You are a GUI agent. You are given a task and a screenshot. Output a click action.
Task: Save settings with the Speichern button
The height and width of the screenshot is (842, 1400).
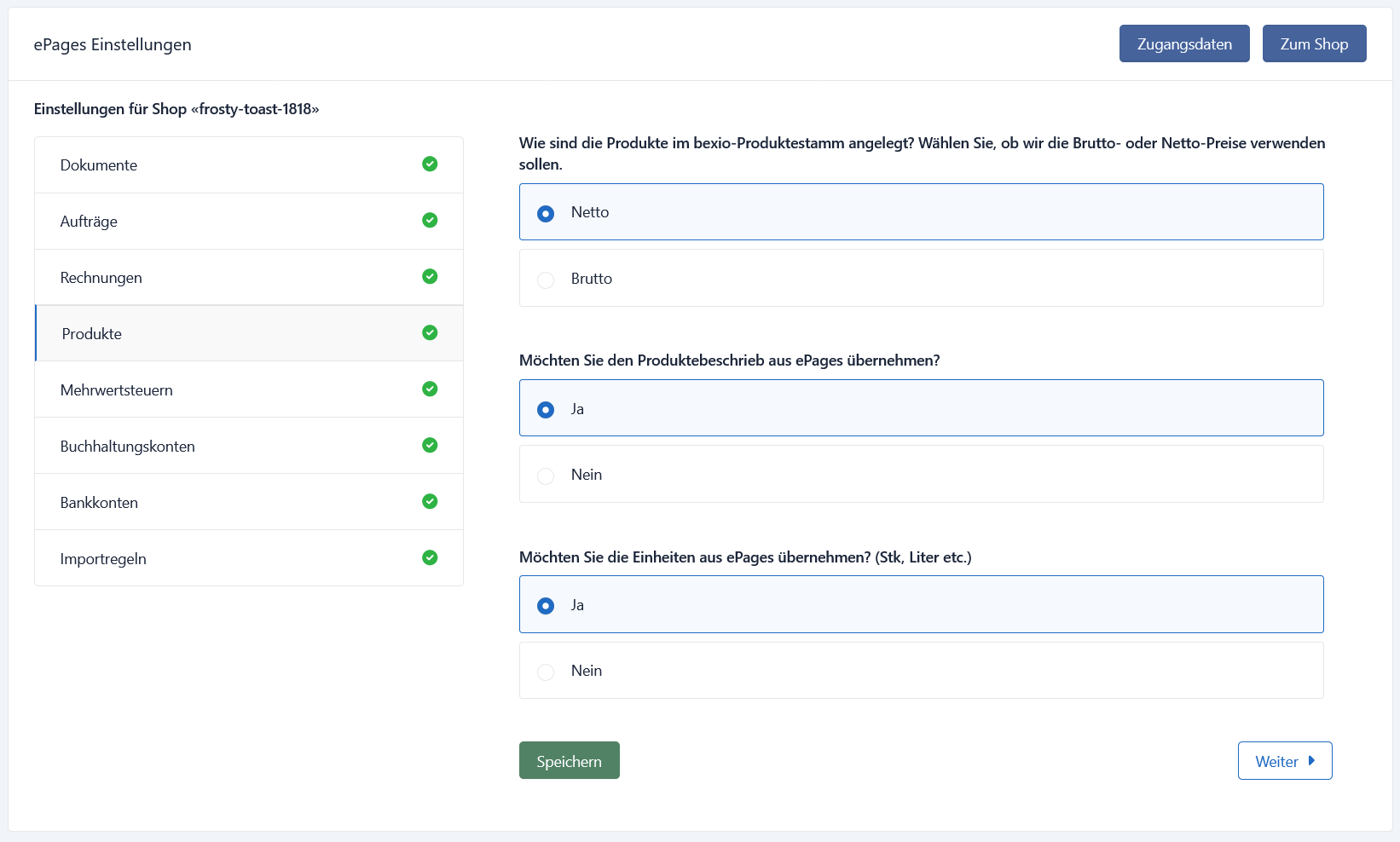570,760
